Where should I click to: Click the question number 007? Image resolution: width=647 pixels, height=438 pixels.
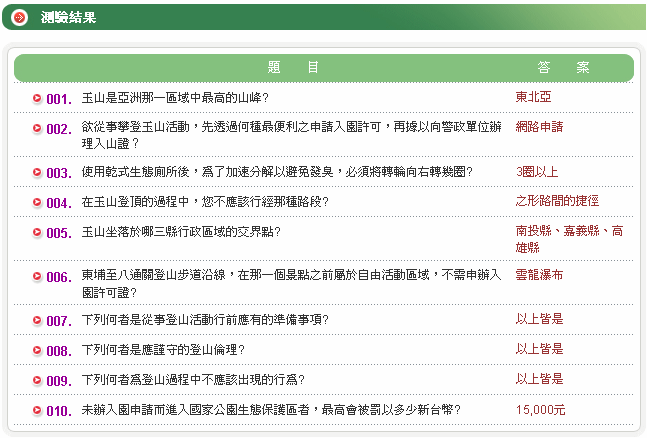[58, 321]
